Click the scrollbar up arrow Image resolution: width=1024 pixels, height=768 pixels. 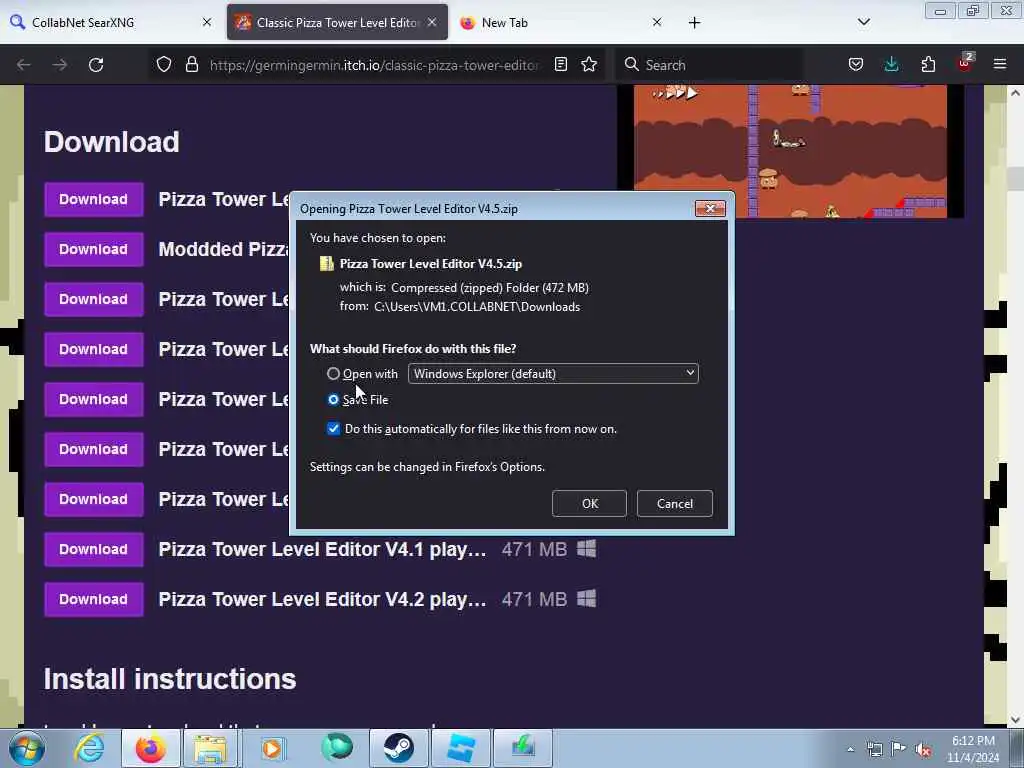[x=1015, y=93]
